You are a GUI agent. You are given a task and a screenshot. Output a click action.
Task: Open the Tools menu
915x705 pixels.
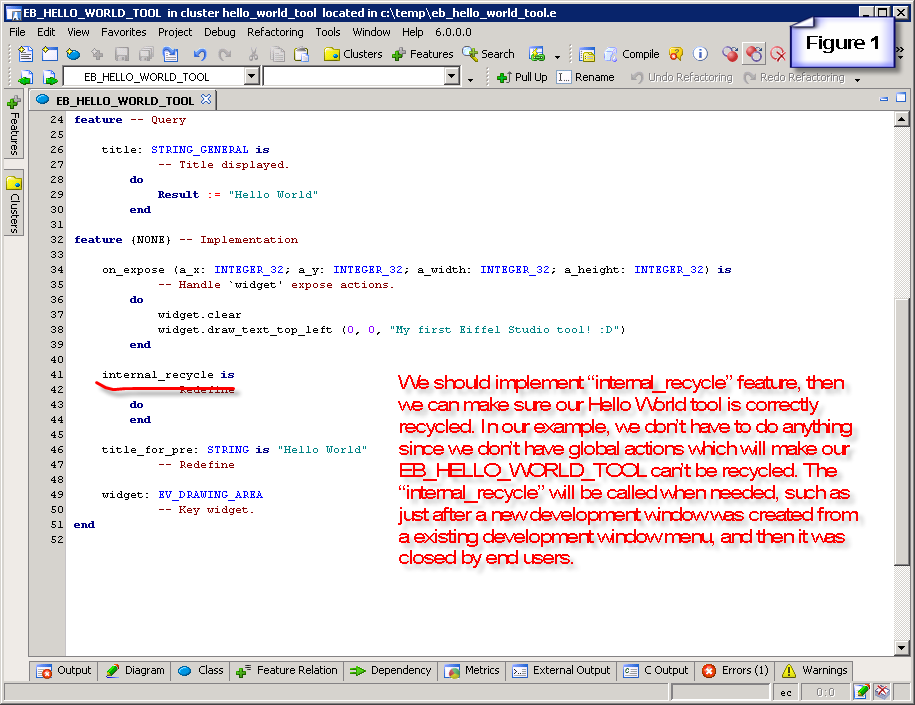click(328, 32)
